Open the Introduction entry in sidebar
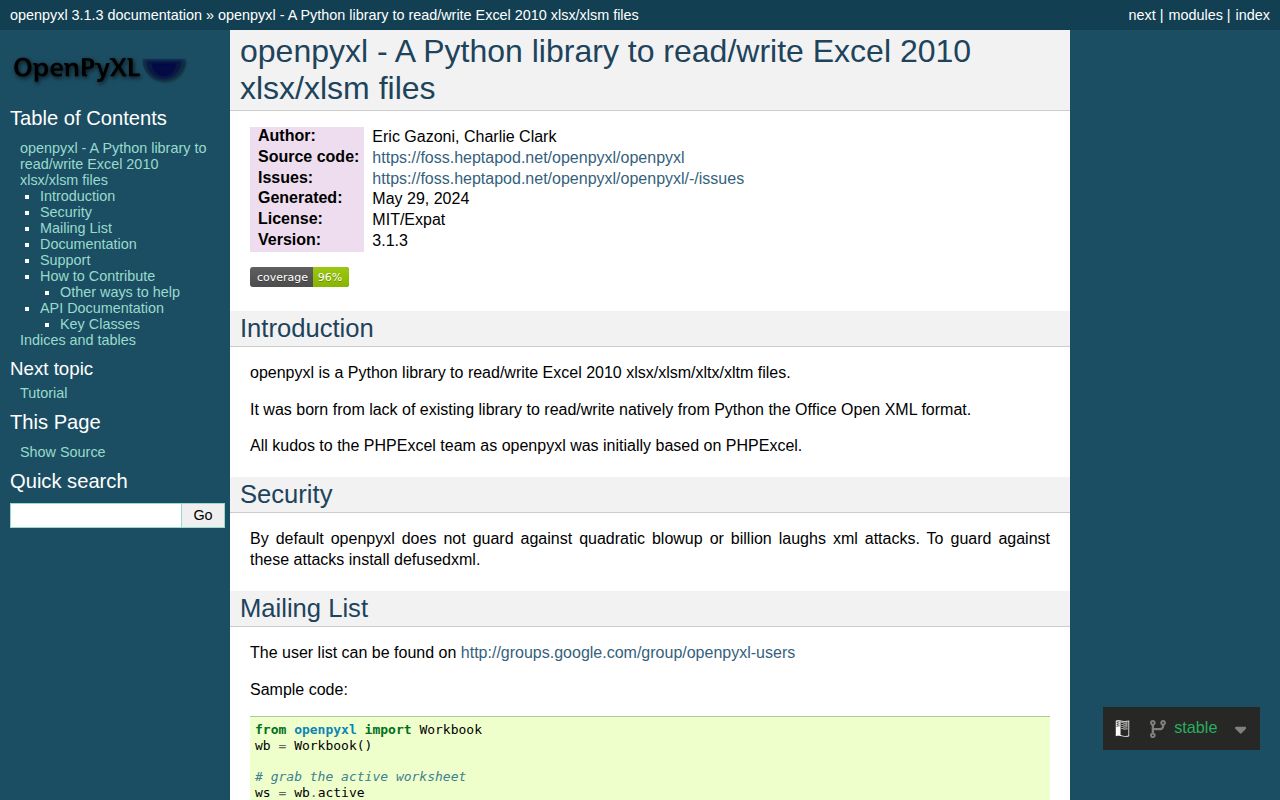 77,196
